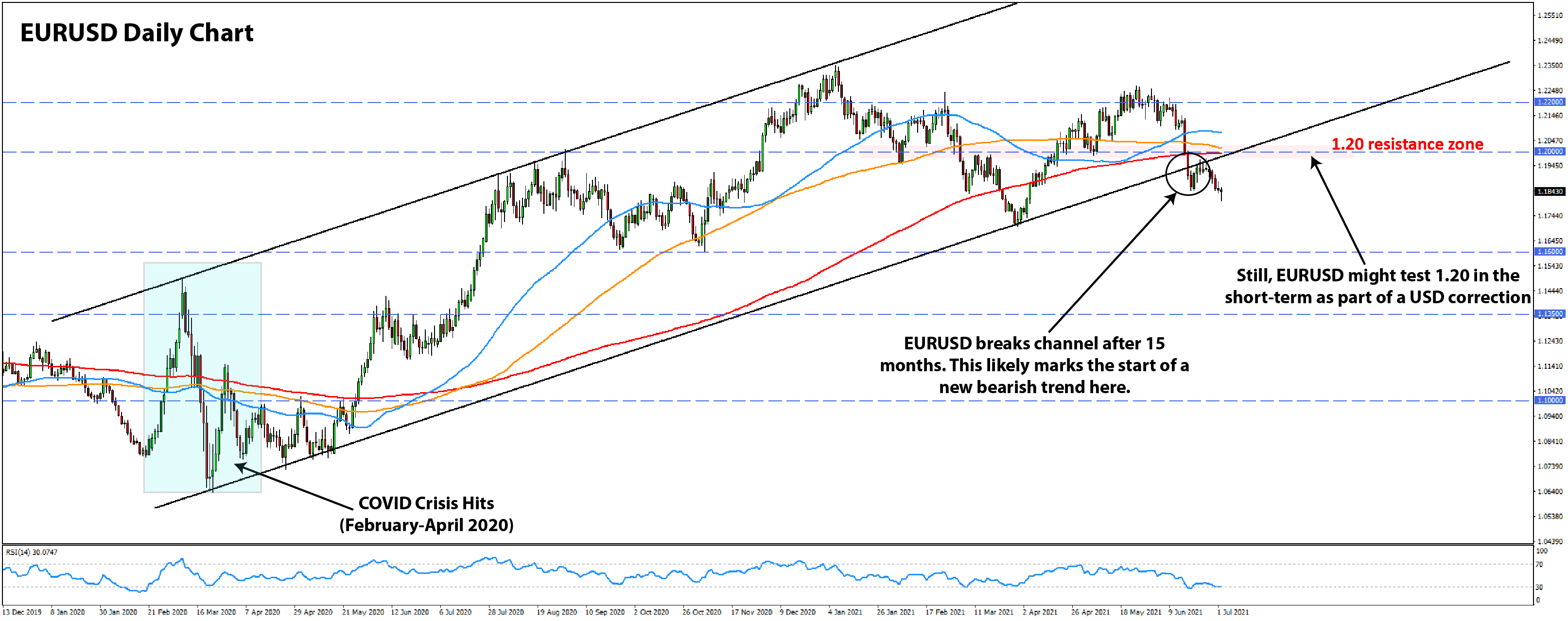This screenshot has width=1568, height=621.
Task: Click the "new bearish trend here." text line
Action: (x=1034, y=387)
